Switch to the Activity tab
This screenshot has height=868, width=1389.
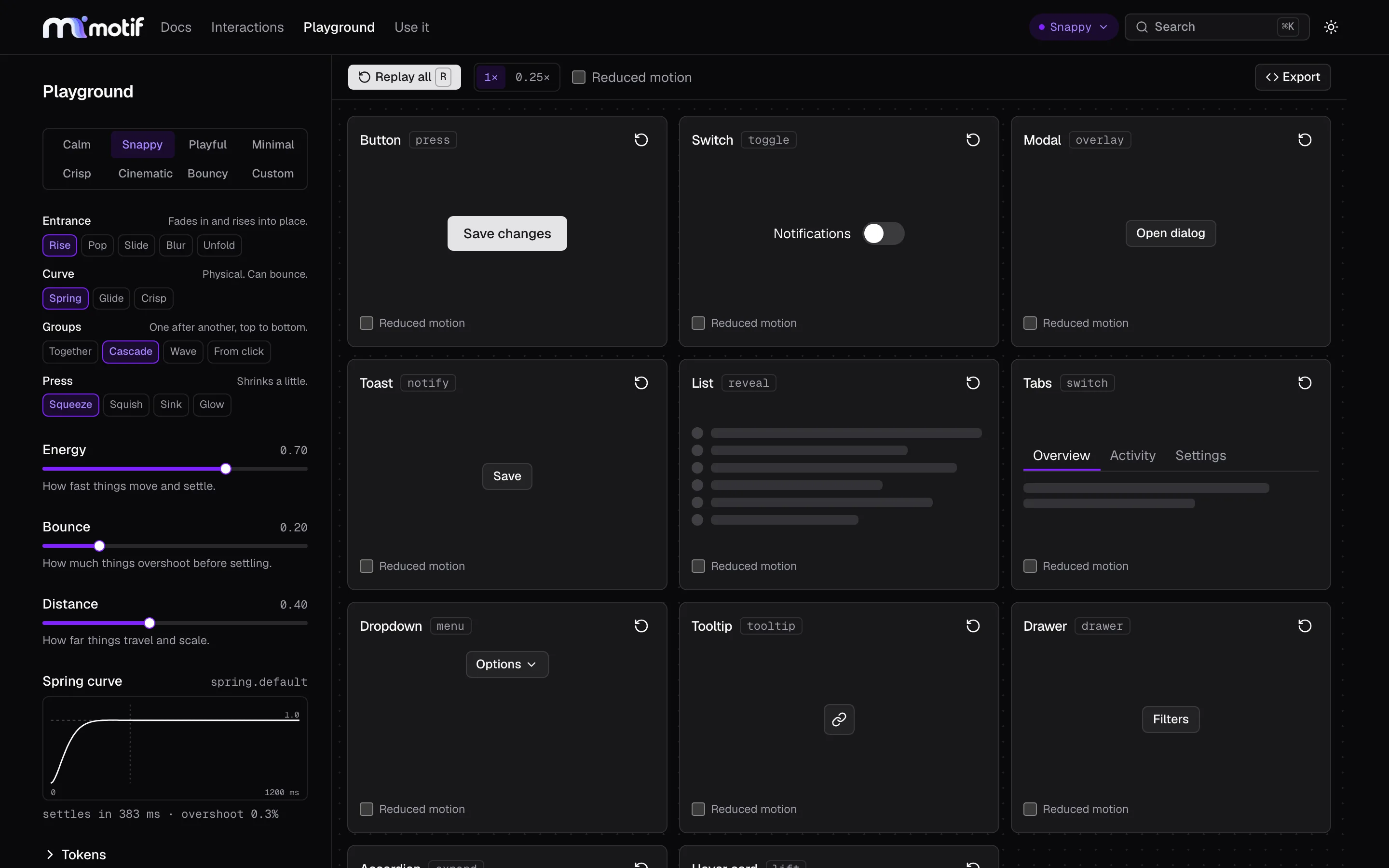pos(1132,455)
